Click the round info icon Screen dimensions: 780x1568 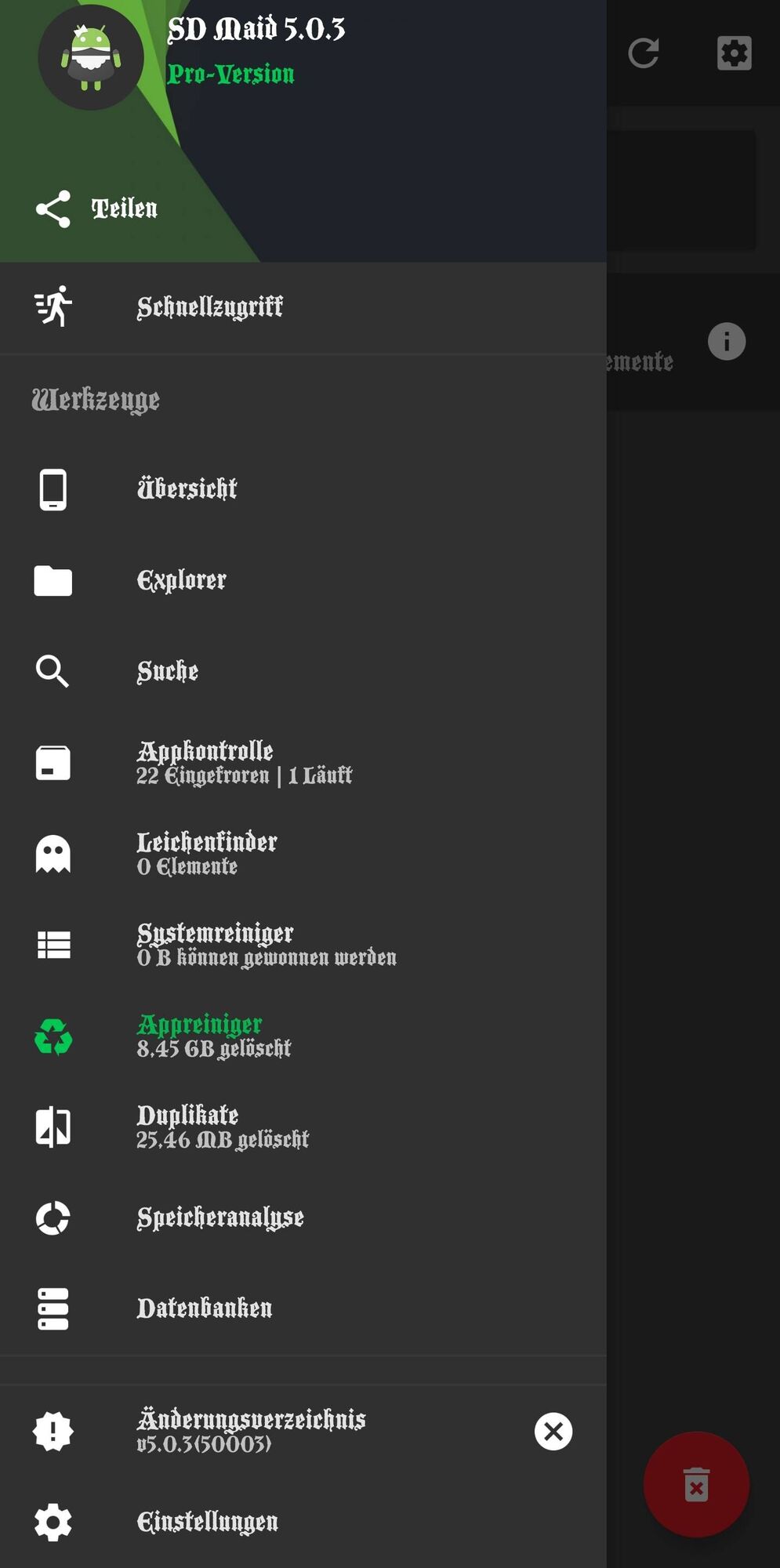727,342
